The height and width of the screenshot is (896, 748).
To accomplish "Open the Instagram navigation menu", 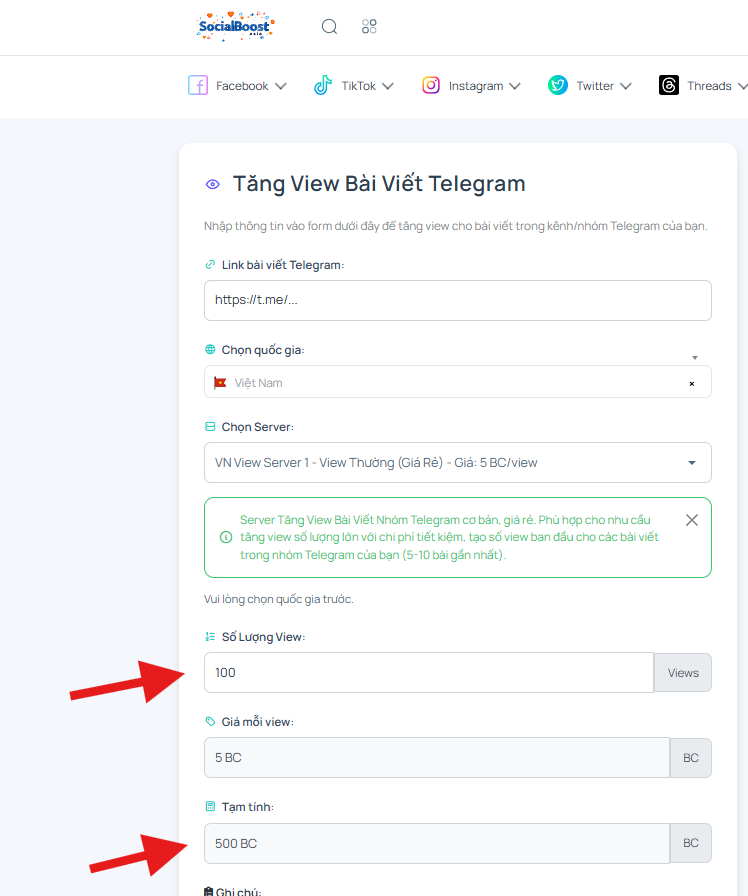I will pos(471,86).
